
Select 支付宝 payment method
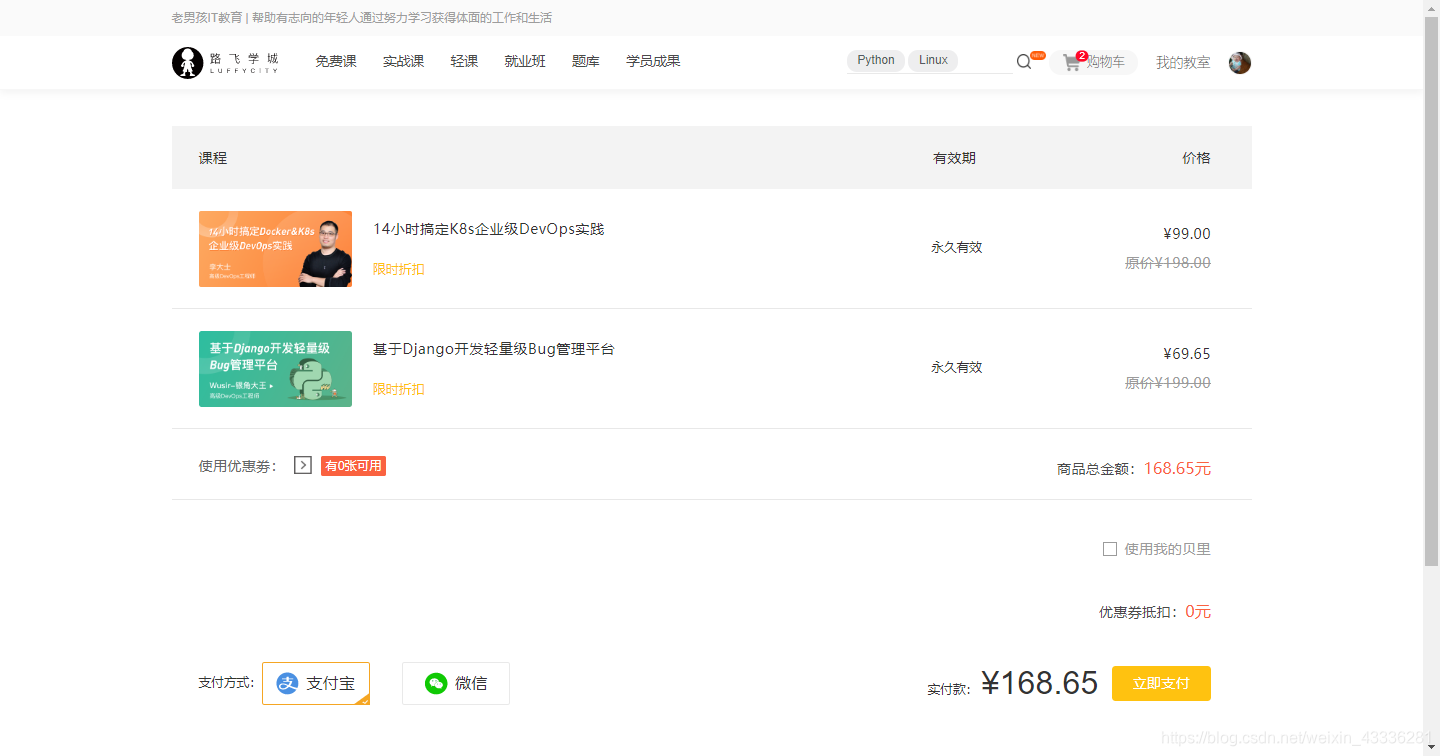(316, 683)
